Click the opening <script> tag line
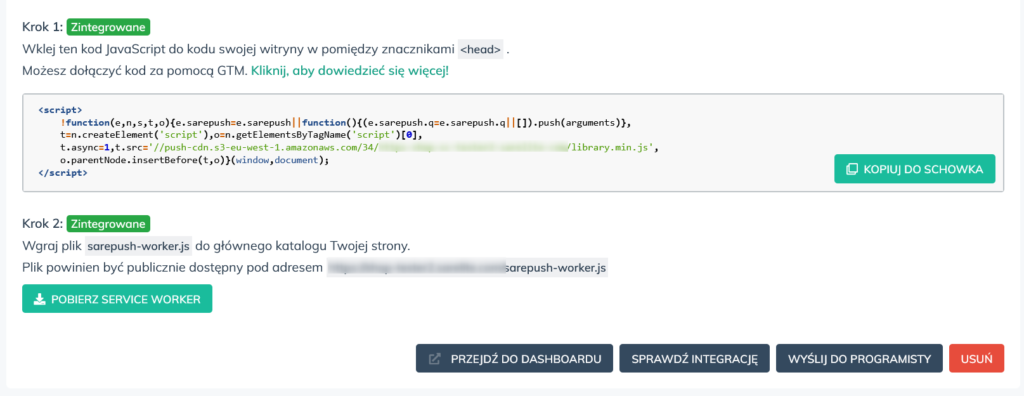The width and height of the screenshot is (1024, 396). (60, 110)
